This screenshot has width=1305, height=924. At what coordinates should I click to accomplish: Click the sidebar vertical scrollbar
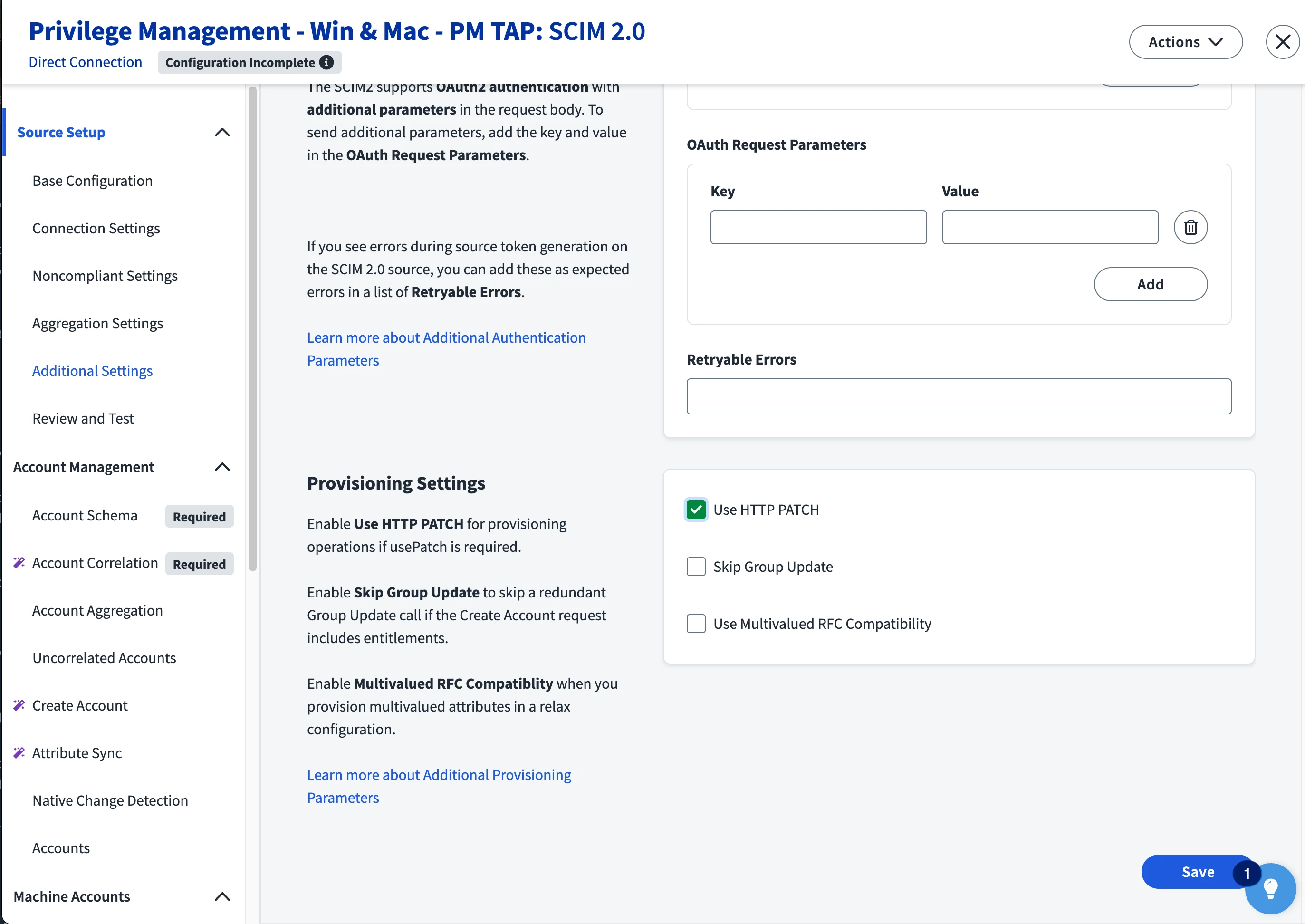click(252, 328)
